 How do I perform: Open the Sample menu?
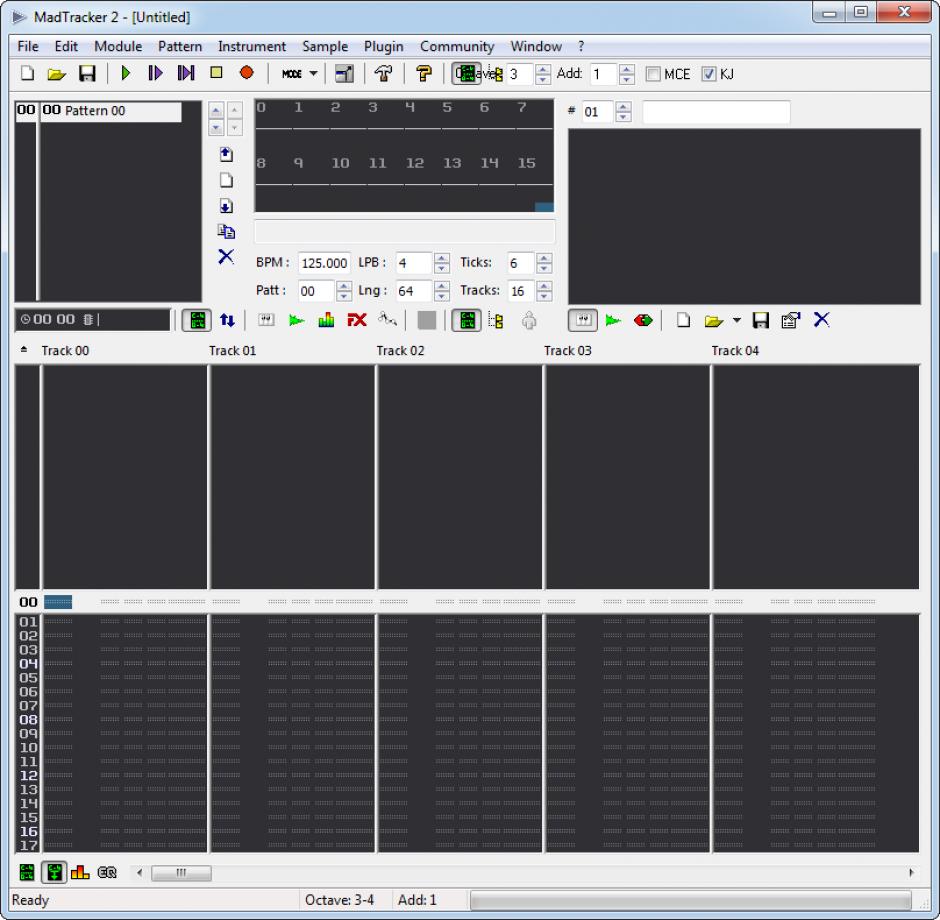click(325, 46)
